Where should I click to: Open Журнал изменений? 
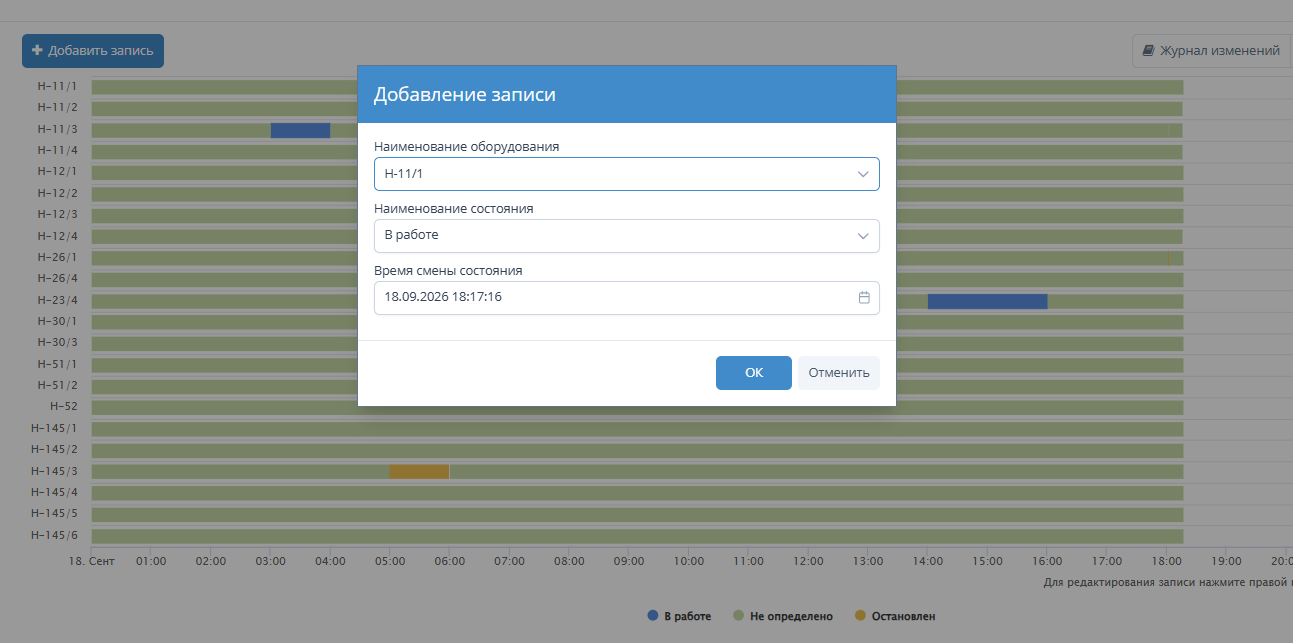click(x=1211, y=51)
